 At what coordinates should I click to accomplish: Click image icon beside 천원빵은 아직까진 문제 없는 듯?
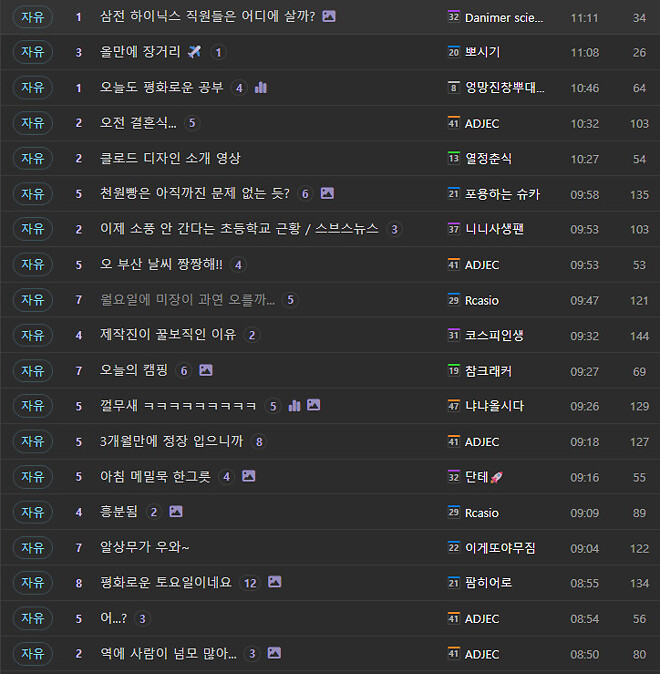[327, 194]
